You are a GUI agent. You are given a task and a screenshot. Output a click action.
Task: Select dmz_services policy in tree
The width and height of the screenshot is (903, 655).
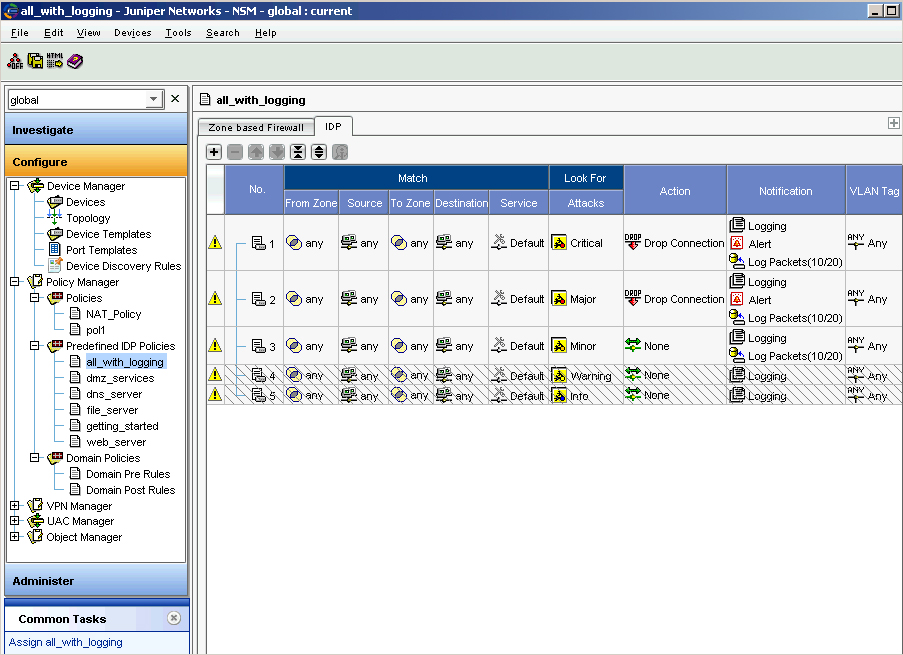coord(120,378)
